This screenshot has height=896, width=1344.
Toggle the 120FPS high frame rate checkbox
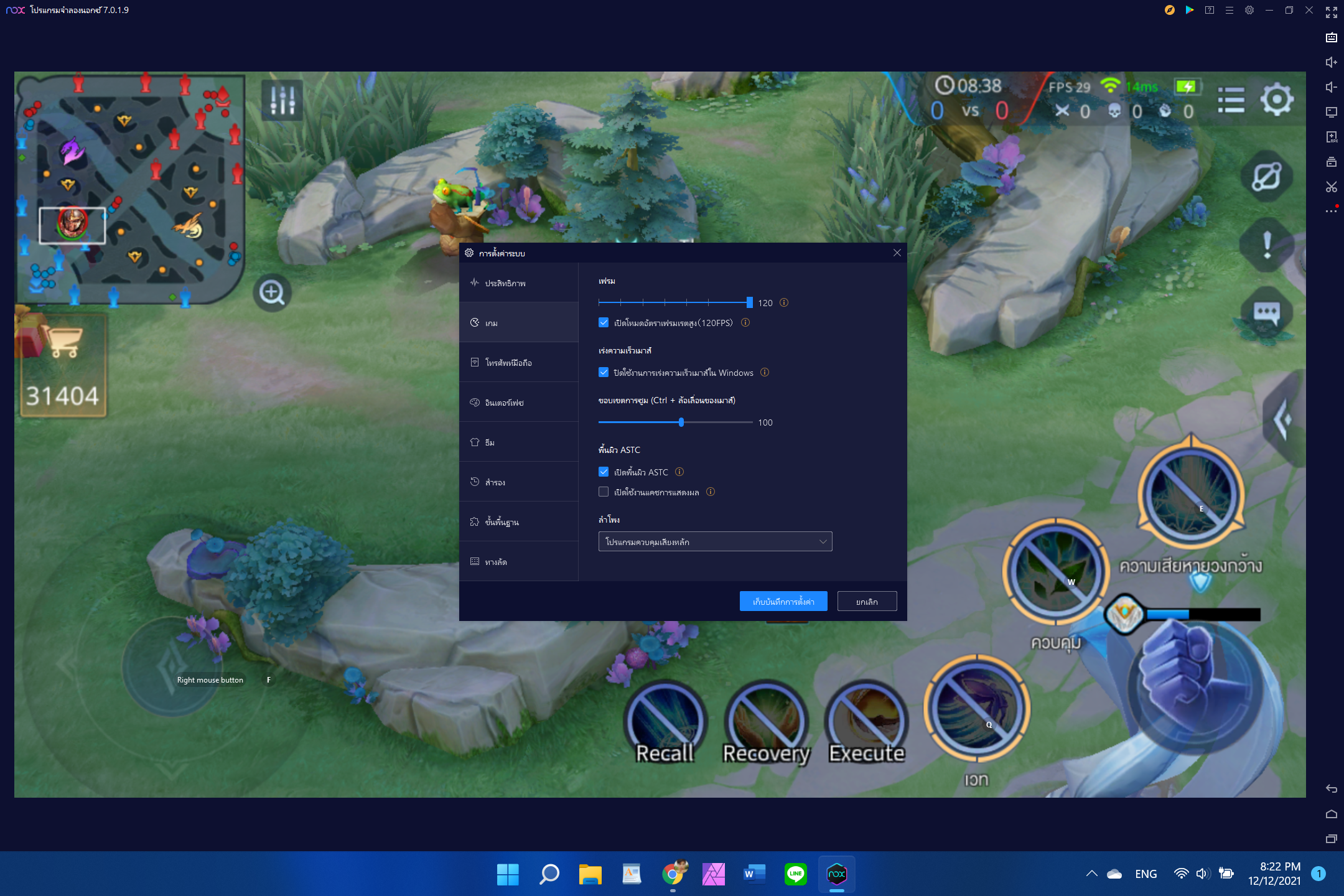(x=604, y=322)
